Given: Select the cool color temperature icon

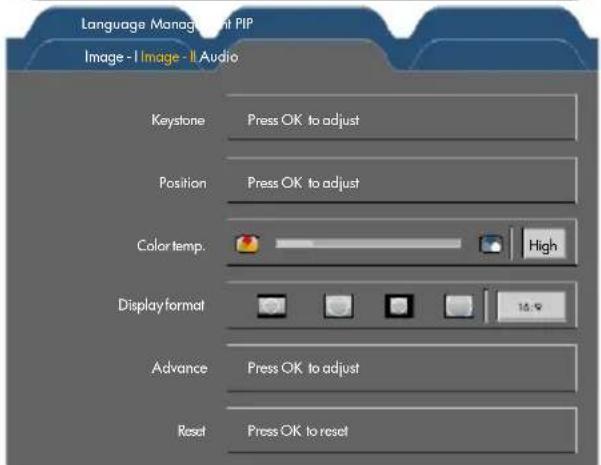Looking at the screenshot, I should coord(491,244).
